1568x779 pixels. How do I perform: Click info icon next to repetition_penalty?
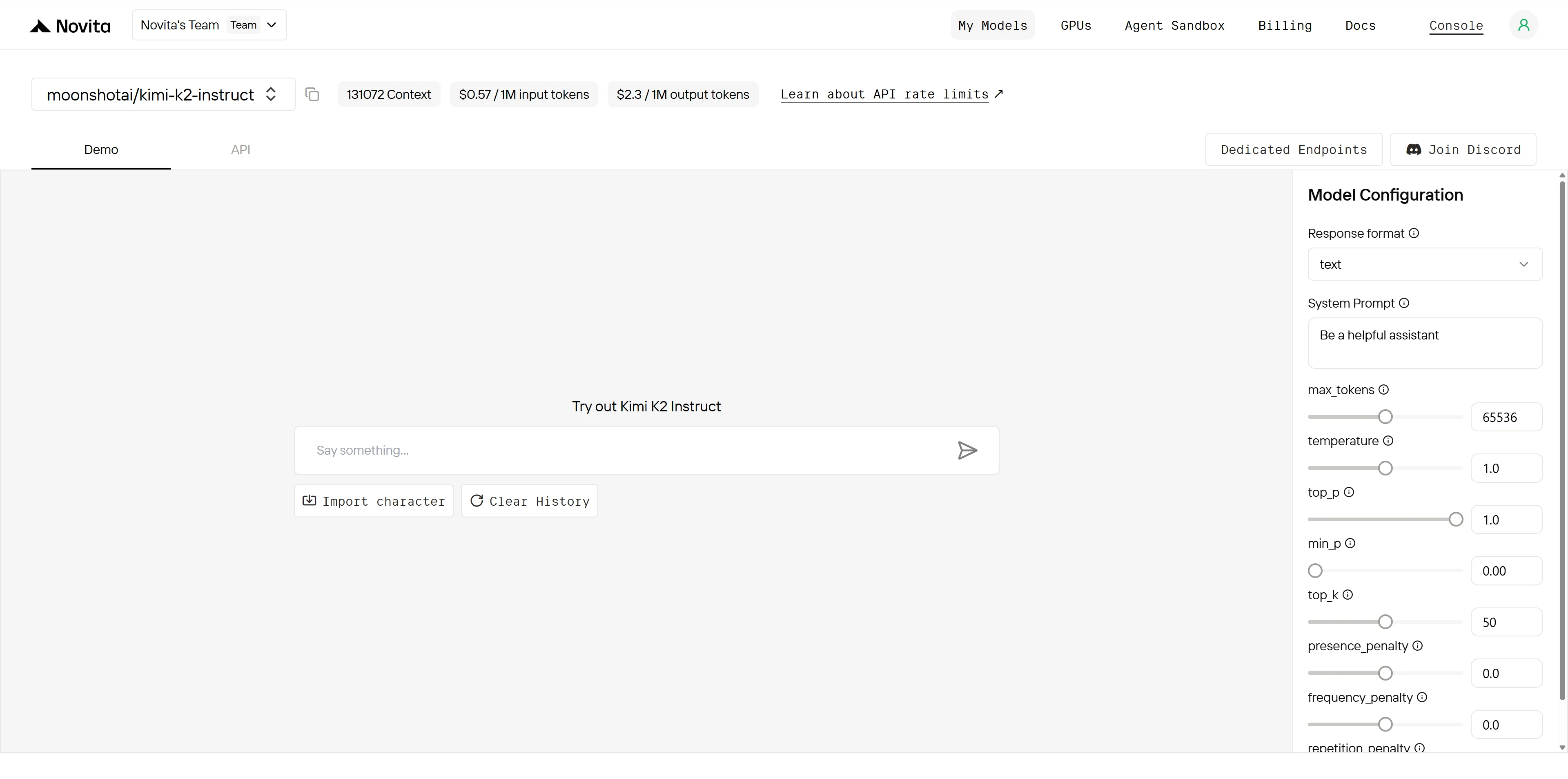1419,747
